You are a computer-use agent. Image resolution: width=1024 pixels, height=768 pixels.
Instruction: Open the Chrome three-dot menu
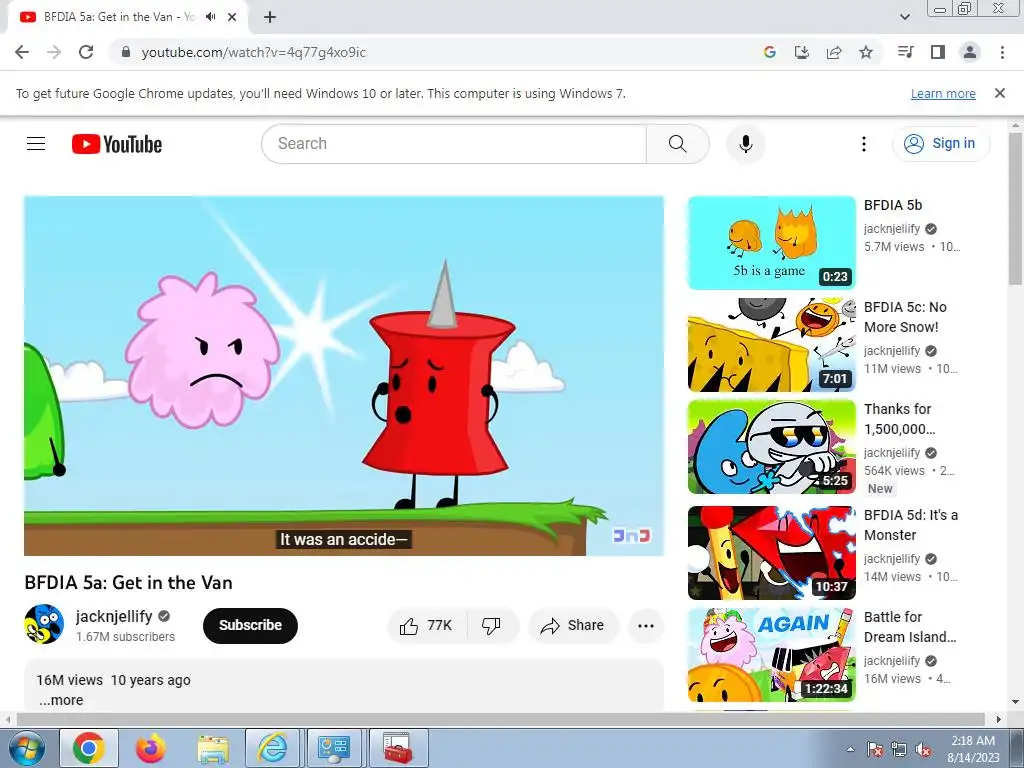point(1002,52)
